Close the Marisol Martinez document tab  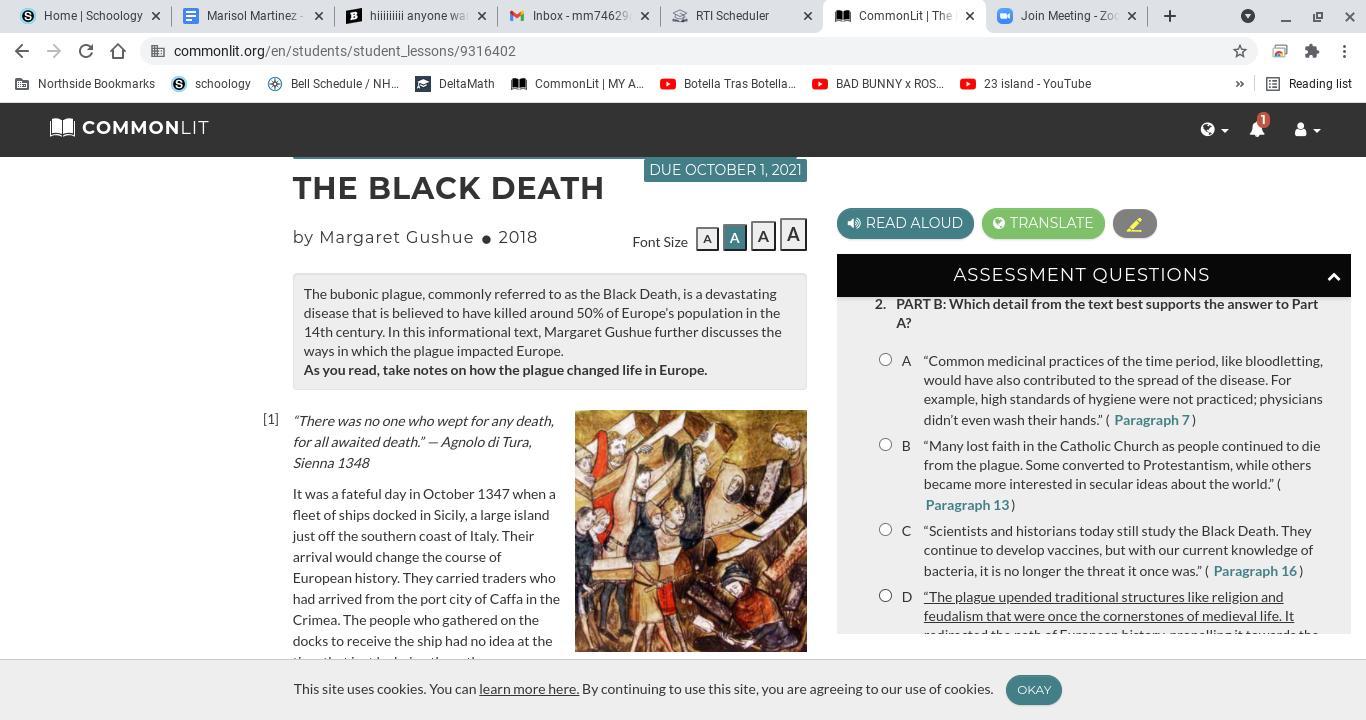[319, 16]
